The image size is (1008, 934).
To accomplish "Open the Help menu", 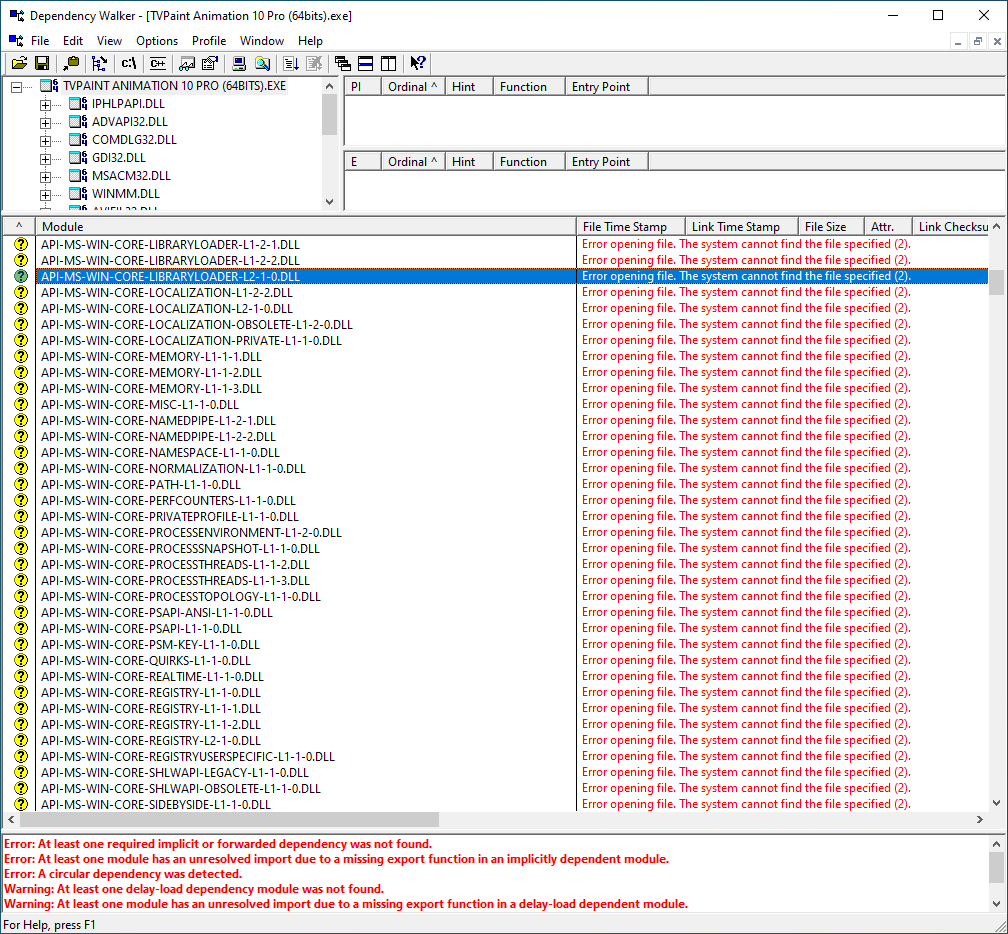I will point(310,40).
